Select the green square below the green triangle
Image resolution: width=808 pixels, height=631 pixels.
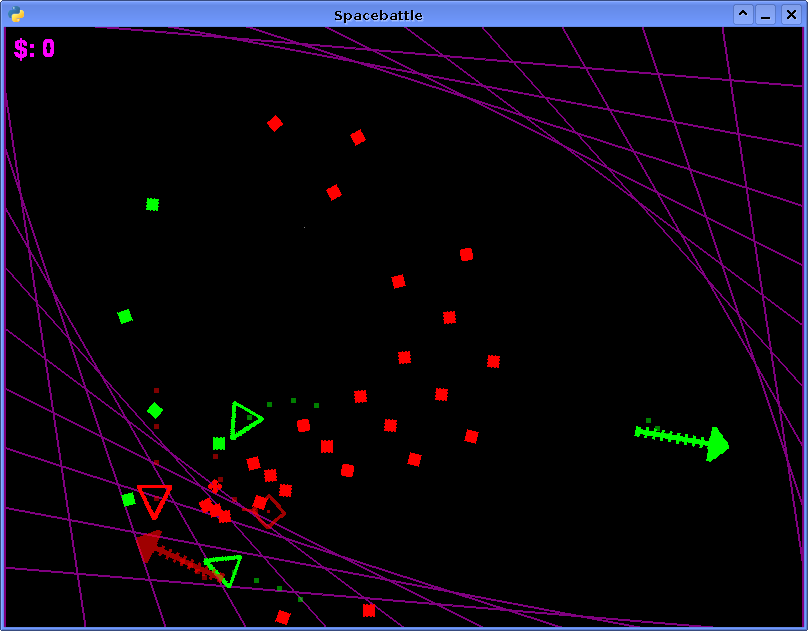coord(219,444)
